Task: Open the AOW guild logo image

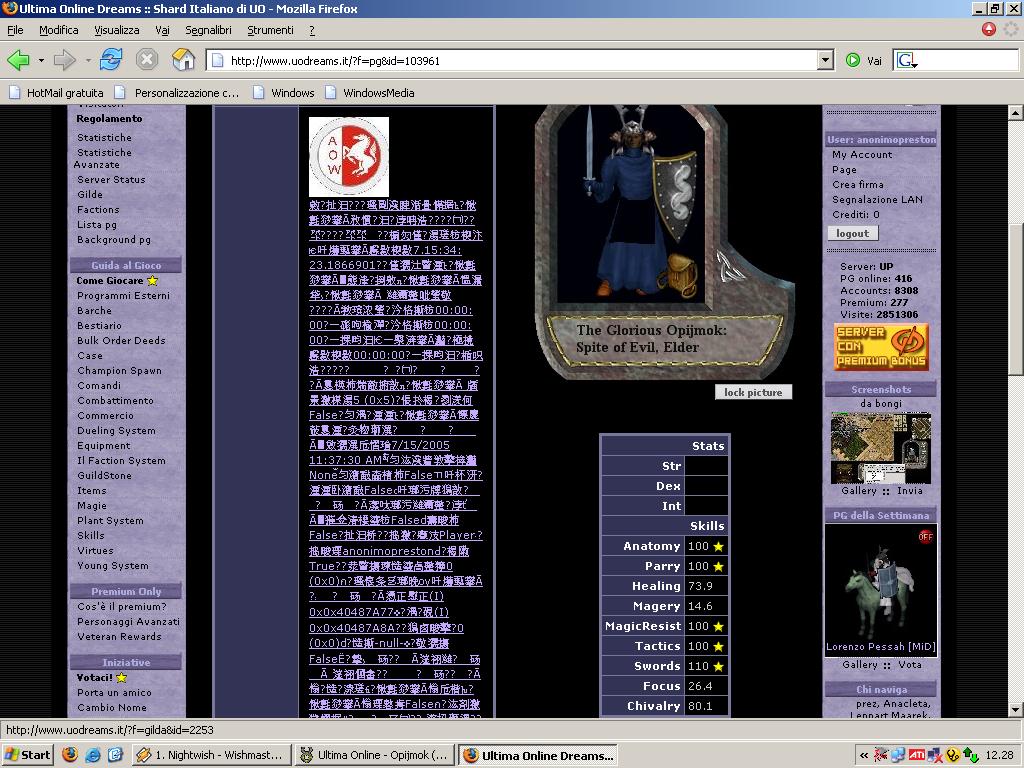Action: coord(348,157)
